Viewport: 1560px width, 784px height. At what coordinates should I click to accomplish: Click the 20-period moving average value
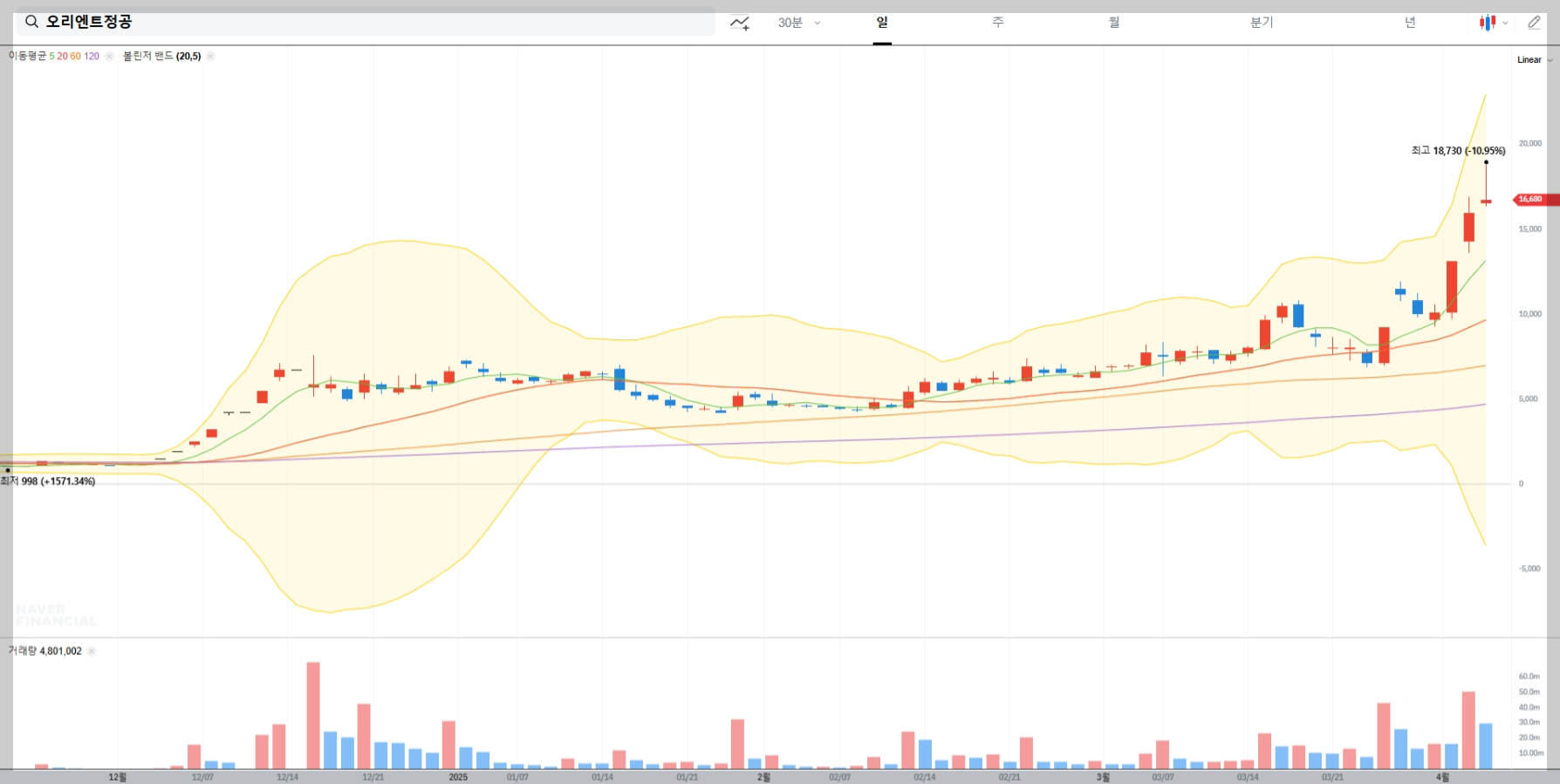(62, 56)
